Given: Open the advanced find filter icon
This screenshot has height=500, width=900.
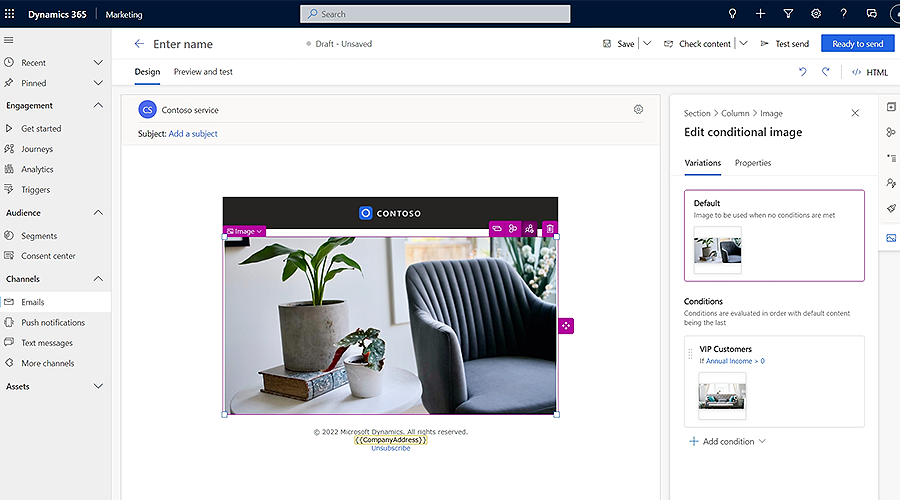Looking at the screenshot, I should click(788, 14).
